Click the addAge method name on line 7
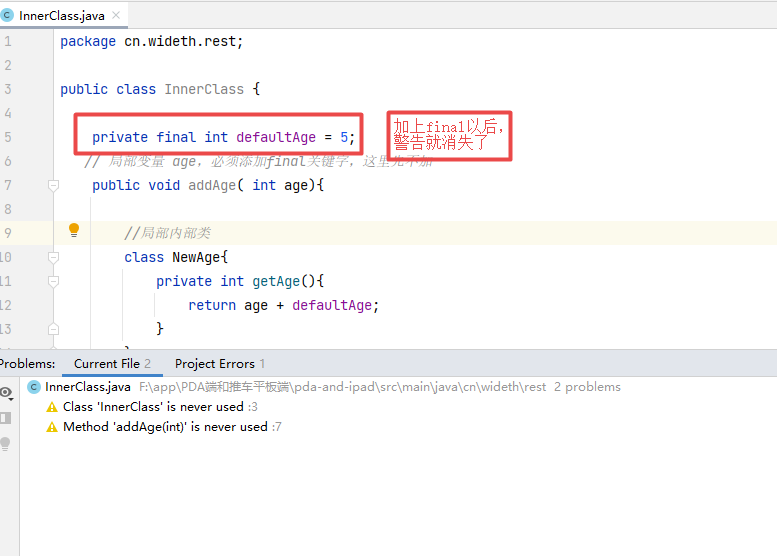Image resolution: width=777 pixels, height=556 pixels. point(212,185)
